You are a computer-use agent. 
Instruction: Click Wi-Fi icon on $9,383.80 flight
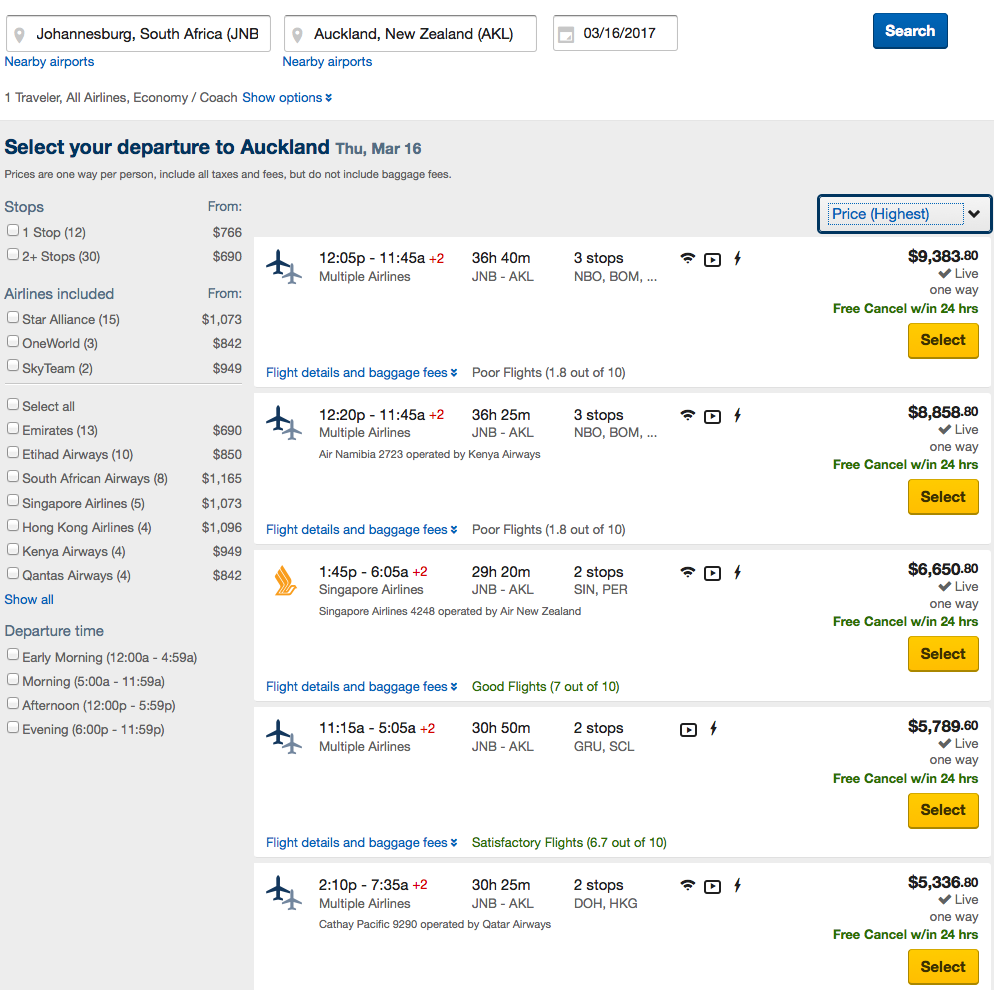(x=688, y=259)
